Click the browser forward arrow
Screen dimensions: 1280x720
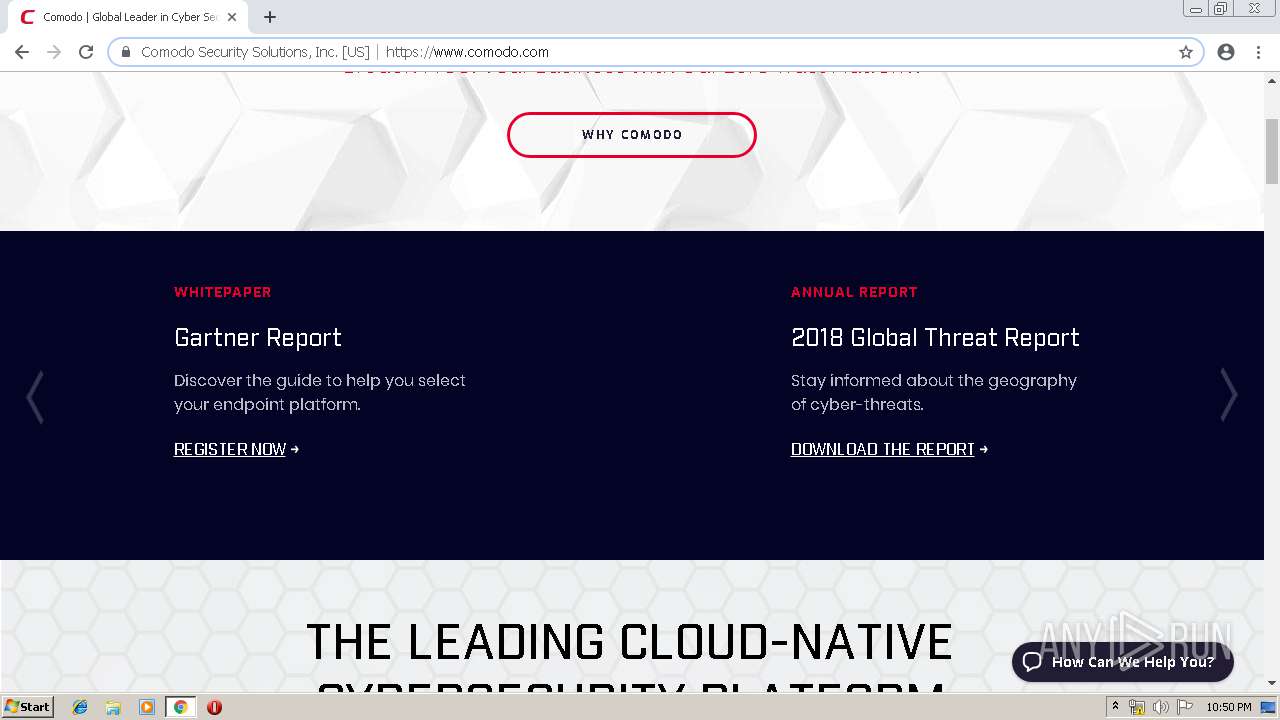(x=54, y=52)
